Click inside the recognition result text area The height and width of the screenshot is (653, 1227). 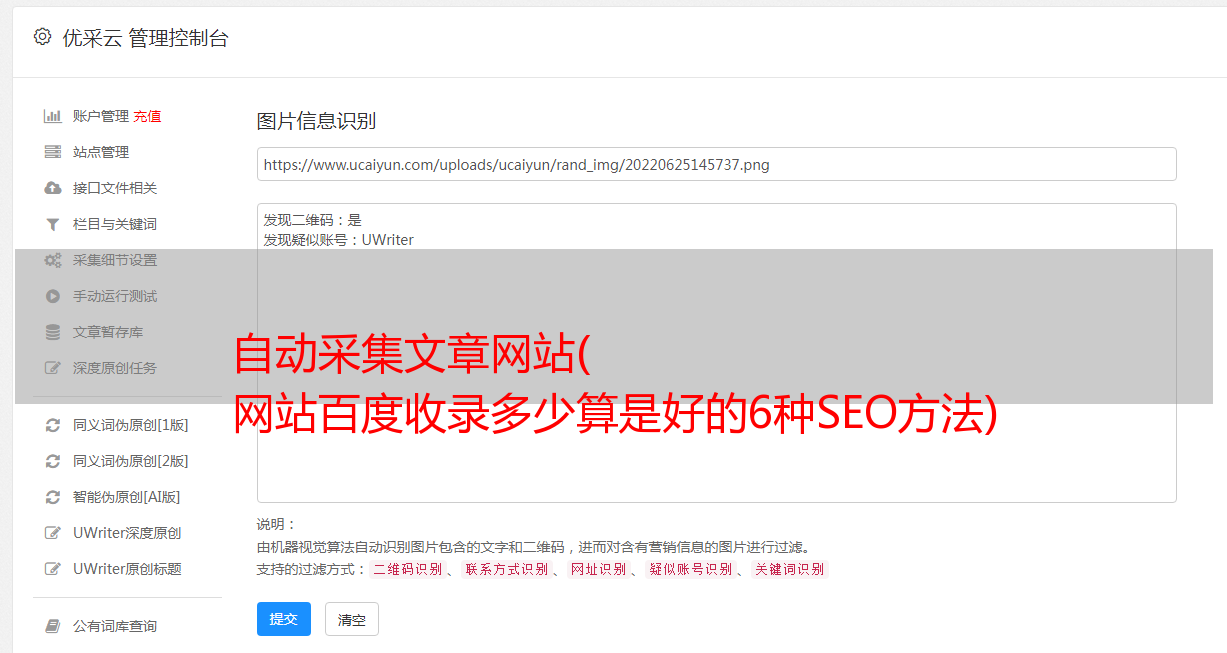[x=716, y=352]
